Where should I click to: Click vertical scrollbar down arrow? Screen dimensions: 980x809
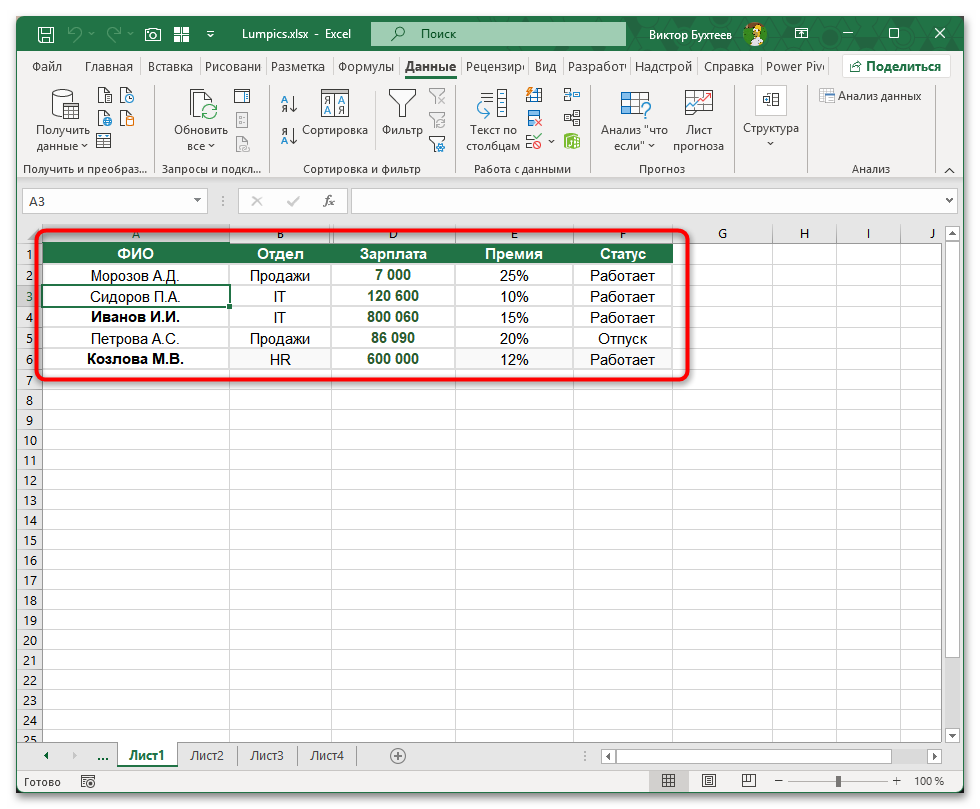952,735
